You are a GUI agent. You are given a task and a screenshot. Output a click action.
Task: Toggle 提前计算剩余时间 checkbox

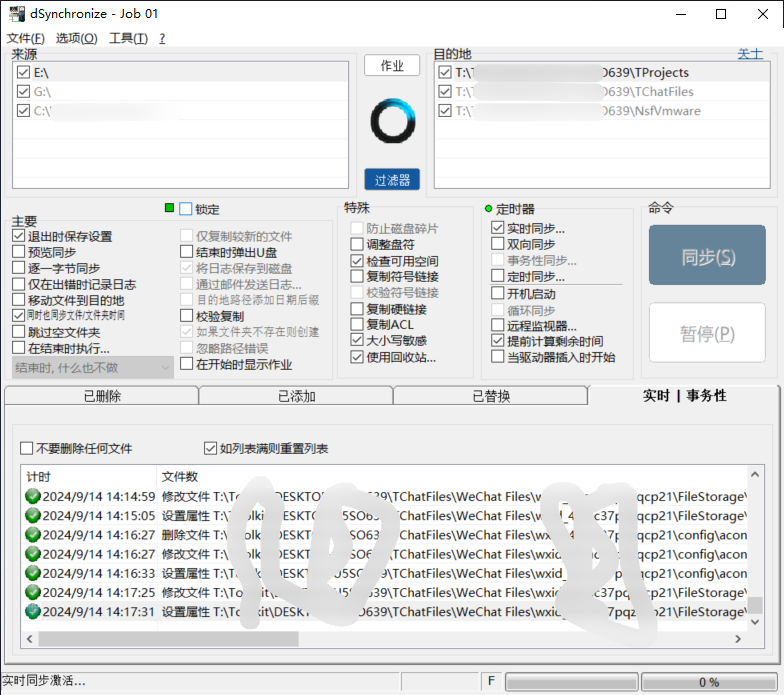point(498,340)
